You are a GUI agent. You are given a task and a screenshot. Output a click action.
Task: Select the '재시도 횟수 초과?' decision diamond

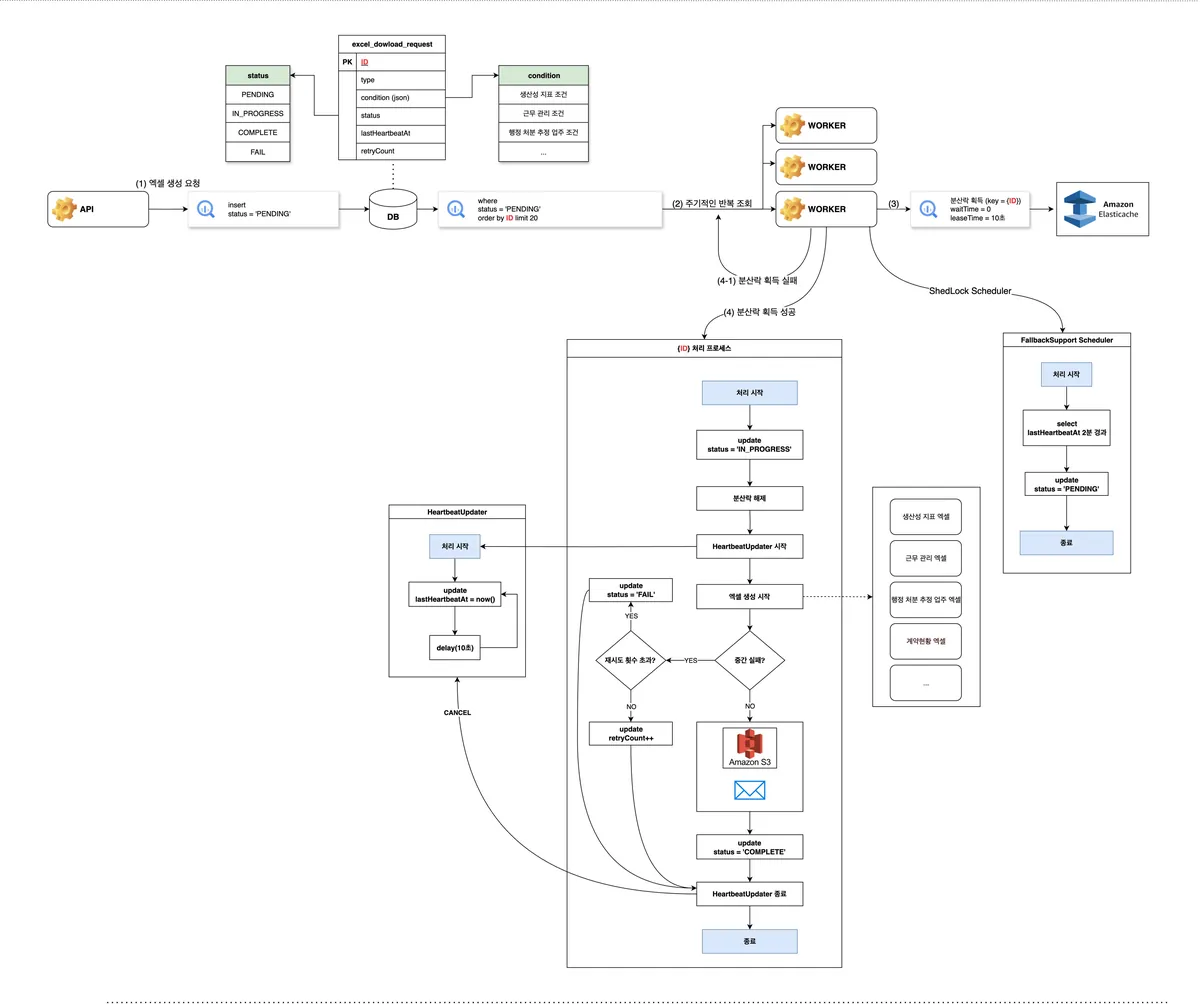tap(630, 661)
